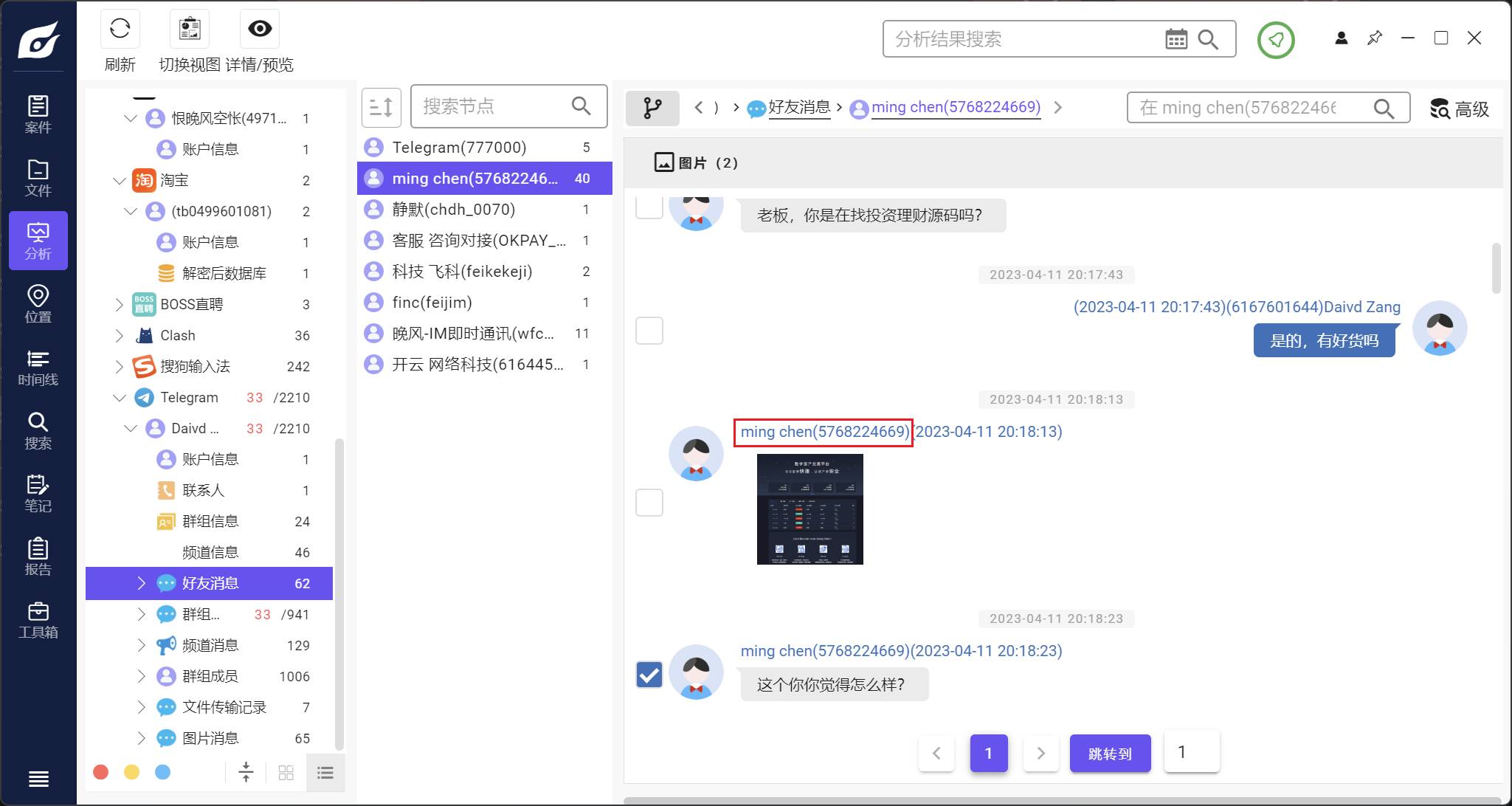Screen dimensions: 1512x806
Task: Toggle the checked message at 20:18:23
Action: tap(649, 674)
